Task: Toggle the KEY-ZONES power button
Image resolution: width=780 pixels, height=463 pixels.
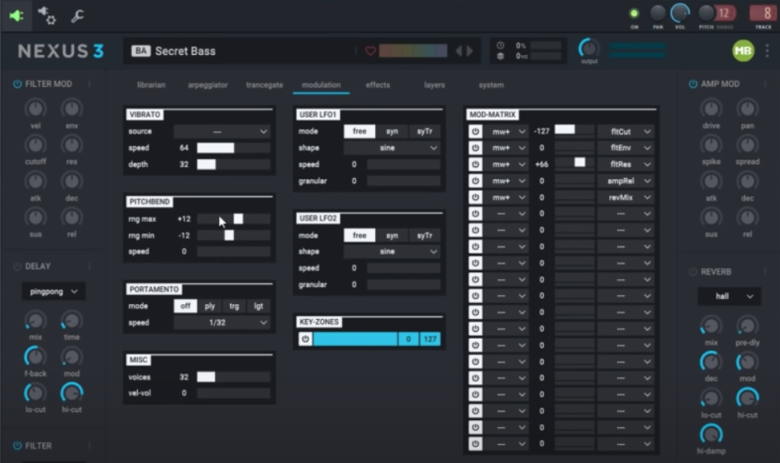Action: coord(305,339)
